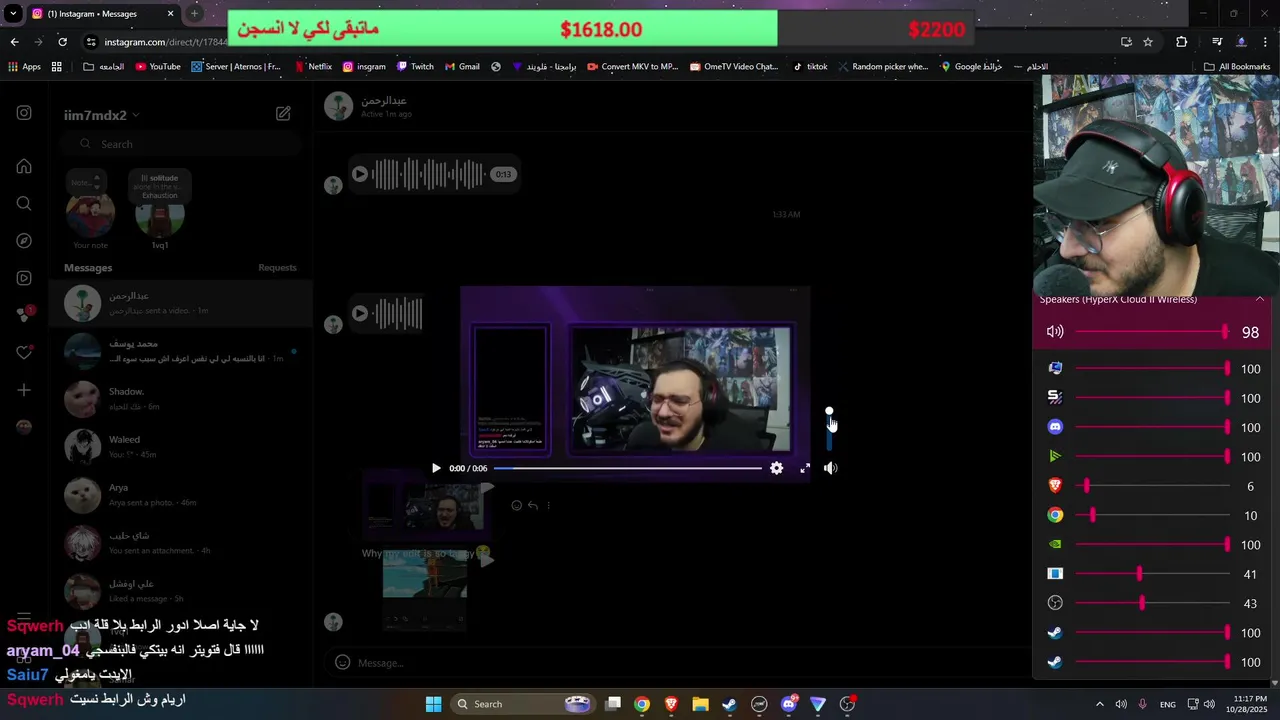The height and width of the screenshot is (720, 1280).
Task: React to video message with emoji icon
Action: [x=516, y=505]
